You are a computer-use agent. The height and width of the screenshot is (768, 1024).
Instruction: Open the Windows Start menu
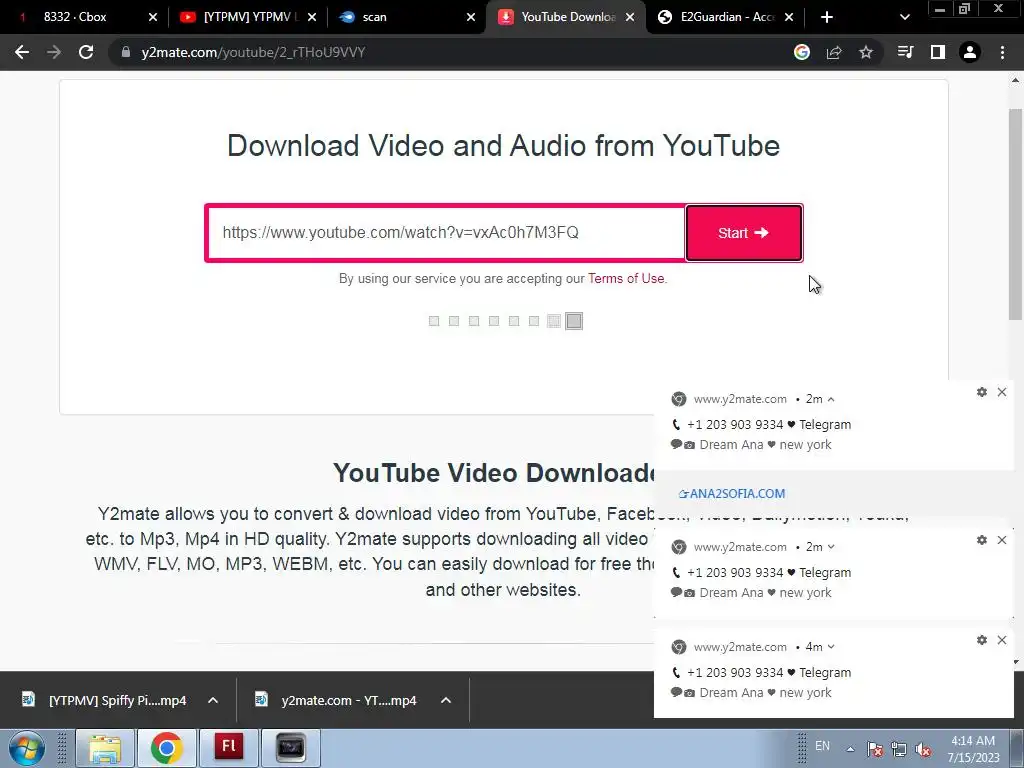click(x=26, y=748)
